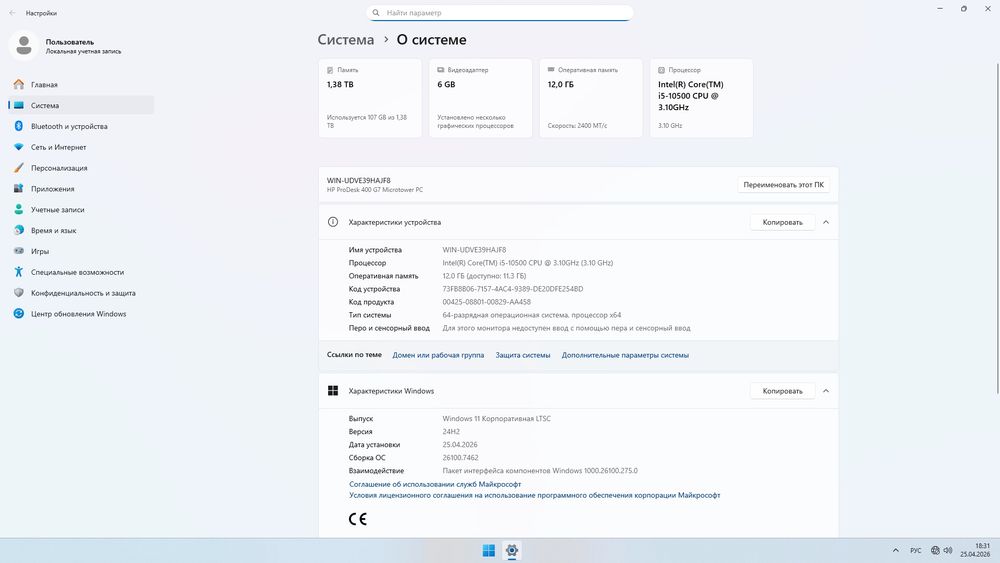Click Сборка ОС value 26100.7462
1000x563 pixels.
tap(460, 458)
